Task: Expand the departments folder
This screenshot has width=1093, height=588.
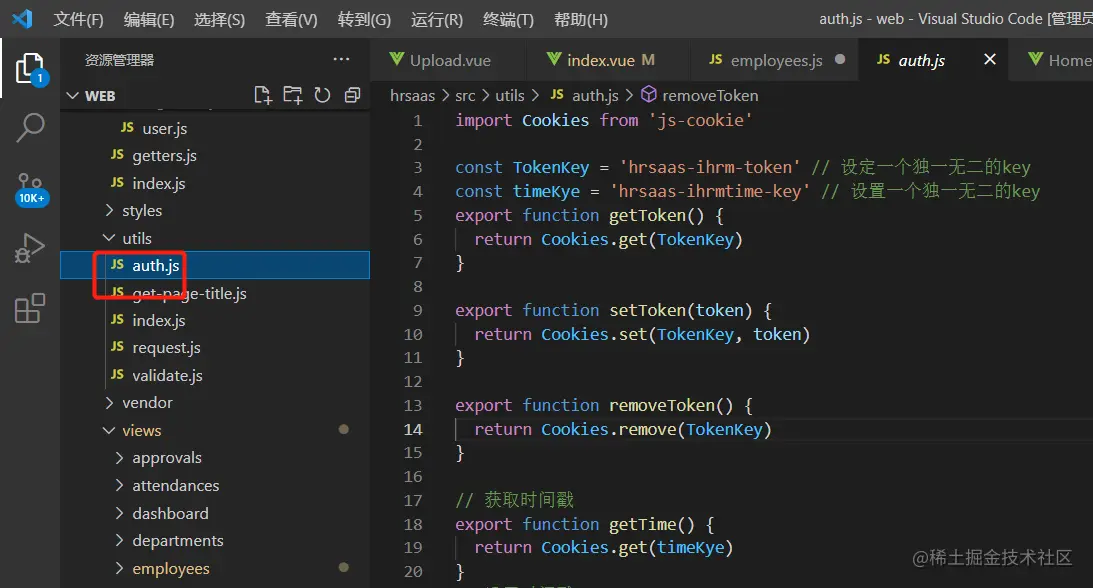Action: tap(119, 540)
